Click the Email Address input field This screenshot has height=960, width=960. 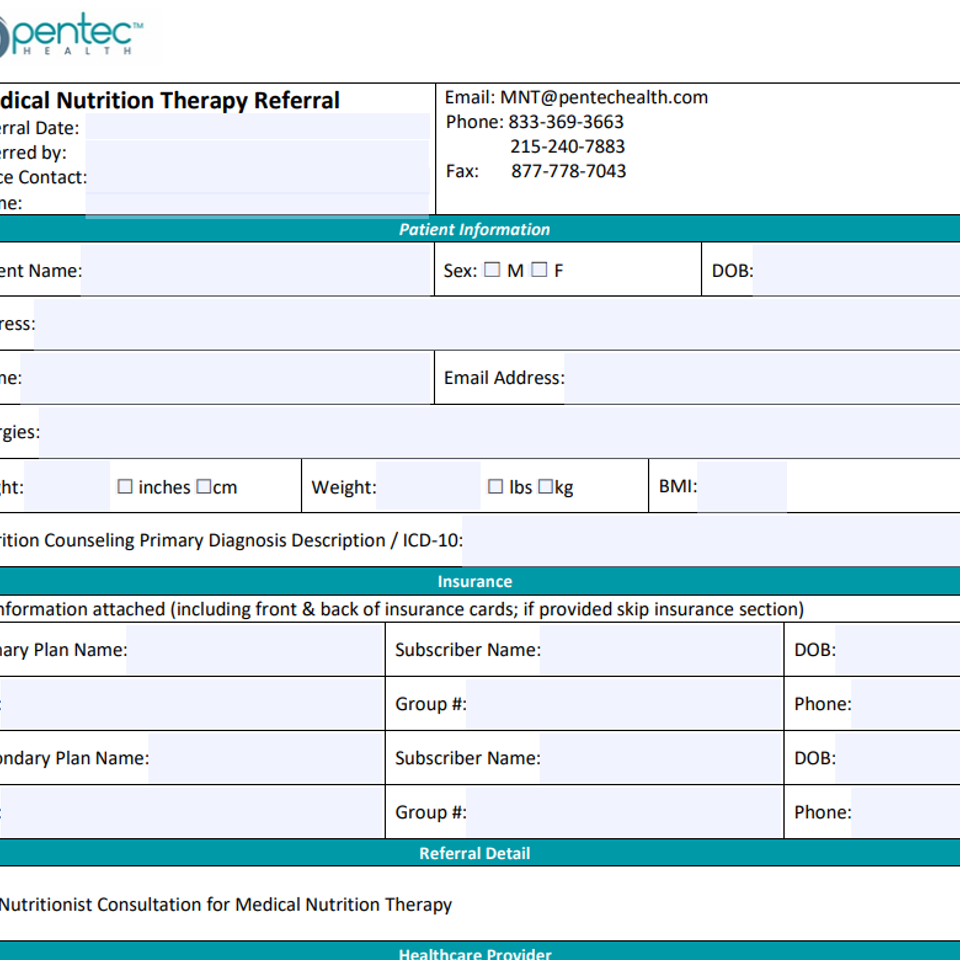click(x=760, y=378)
